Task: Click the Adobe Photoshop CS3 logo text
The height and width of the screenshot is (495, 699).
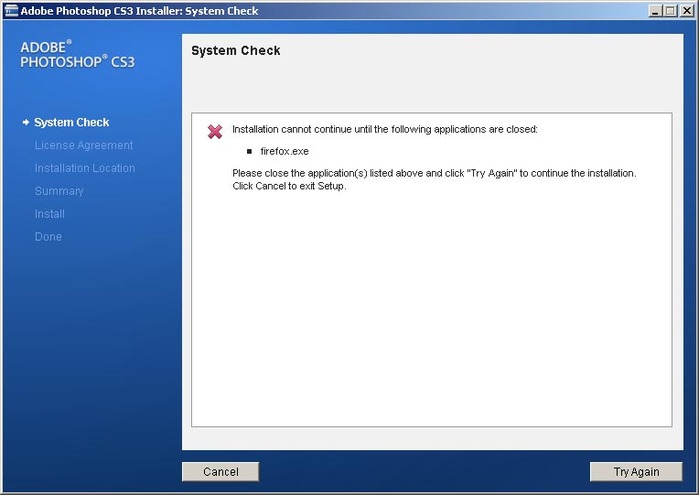Action: [77, 54]
